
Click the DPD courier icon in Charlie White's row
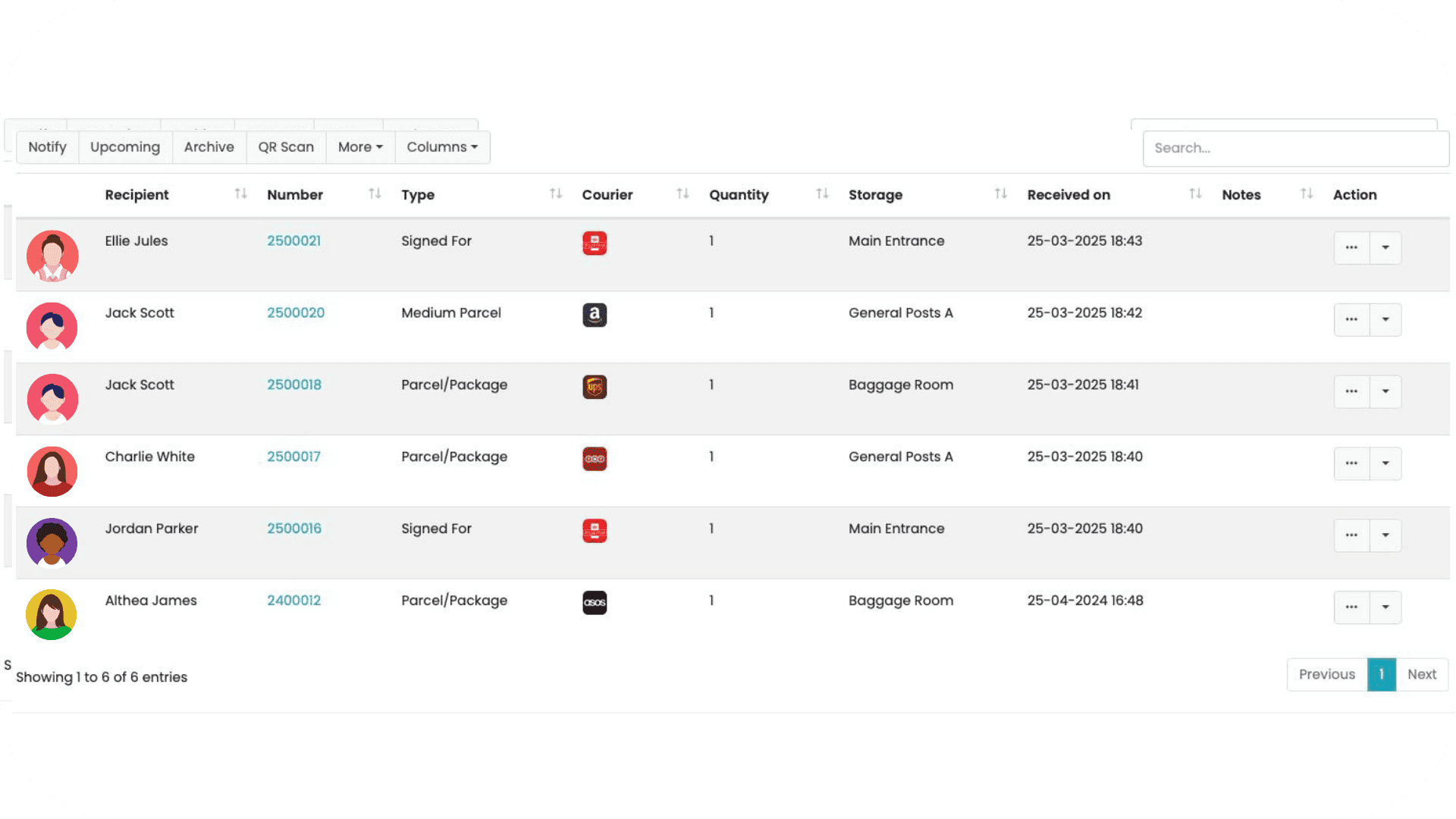[x=595, y=459]
